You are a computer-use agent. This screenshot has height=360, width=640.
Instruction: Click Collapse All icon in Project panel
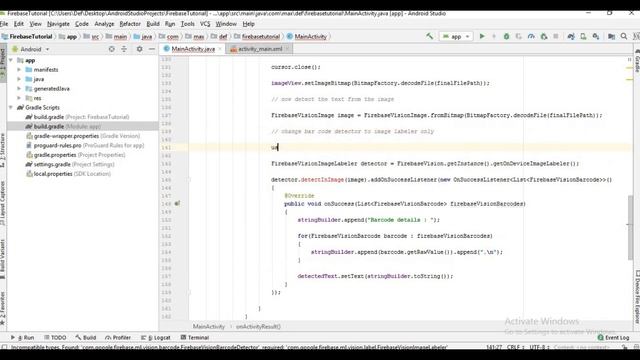point(124,49)
